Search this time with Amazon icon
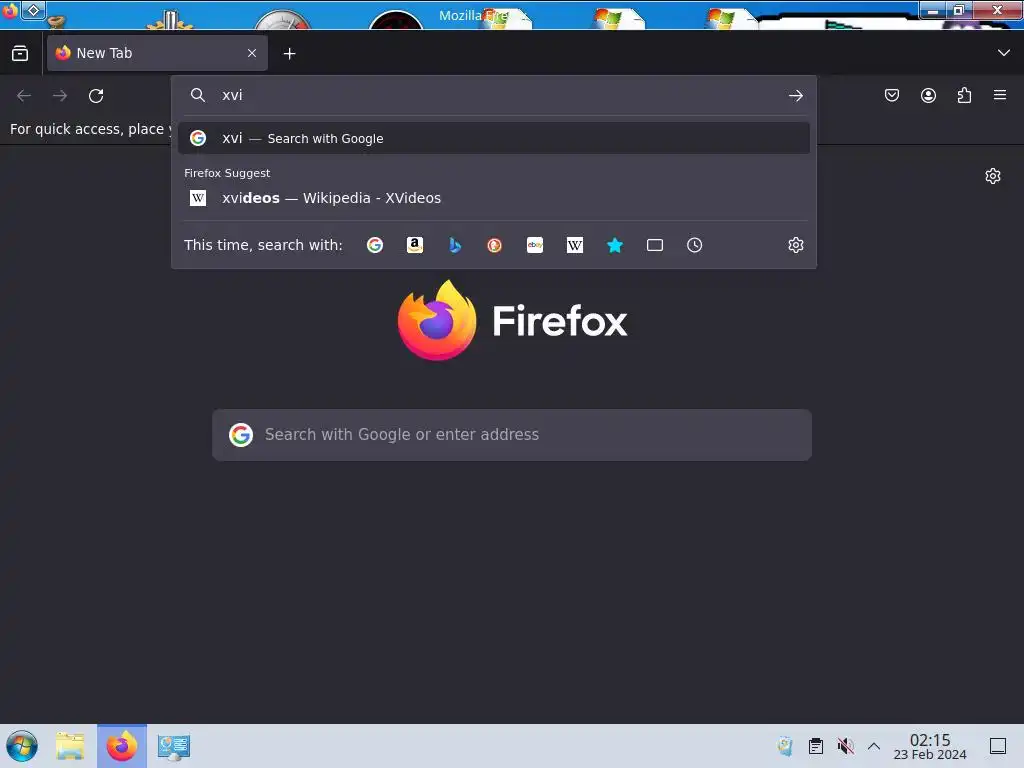The image size is (1024, 768). pyautogui.click(x=415, y=245)
